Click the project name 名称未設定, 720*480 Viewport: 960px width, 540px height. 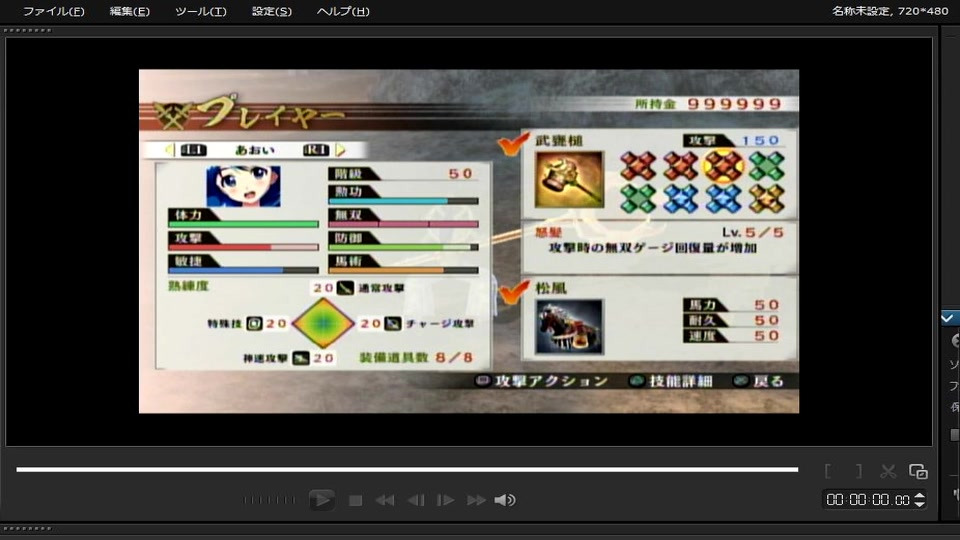tap(890, 10)
